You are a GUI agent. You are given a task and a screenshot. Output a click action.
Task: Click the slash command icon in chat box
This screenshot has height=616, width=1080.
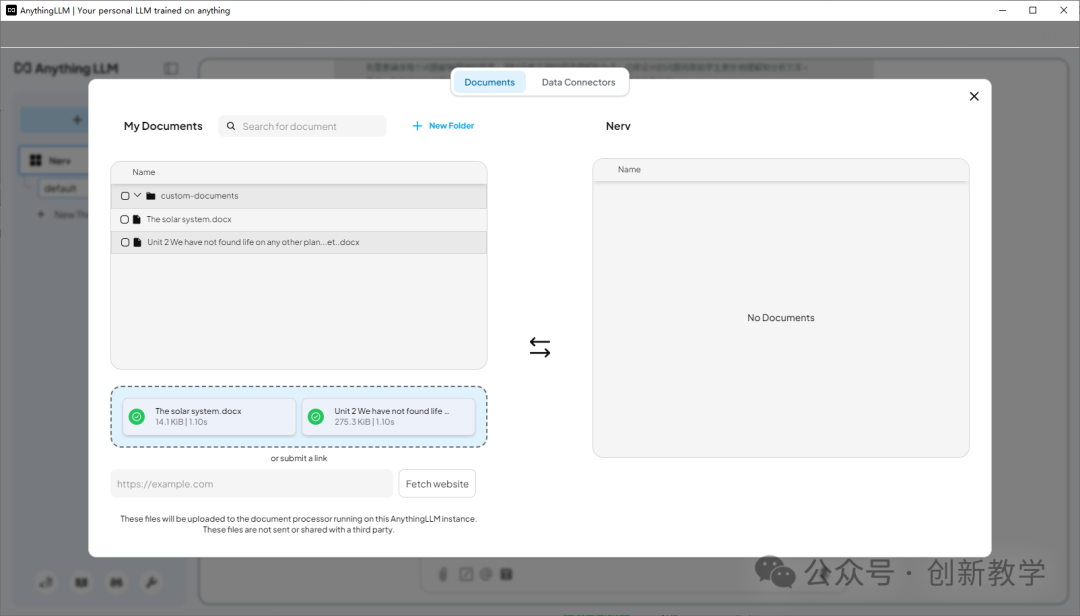pos(466,574)
